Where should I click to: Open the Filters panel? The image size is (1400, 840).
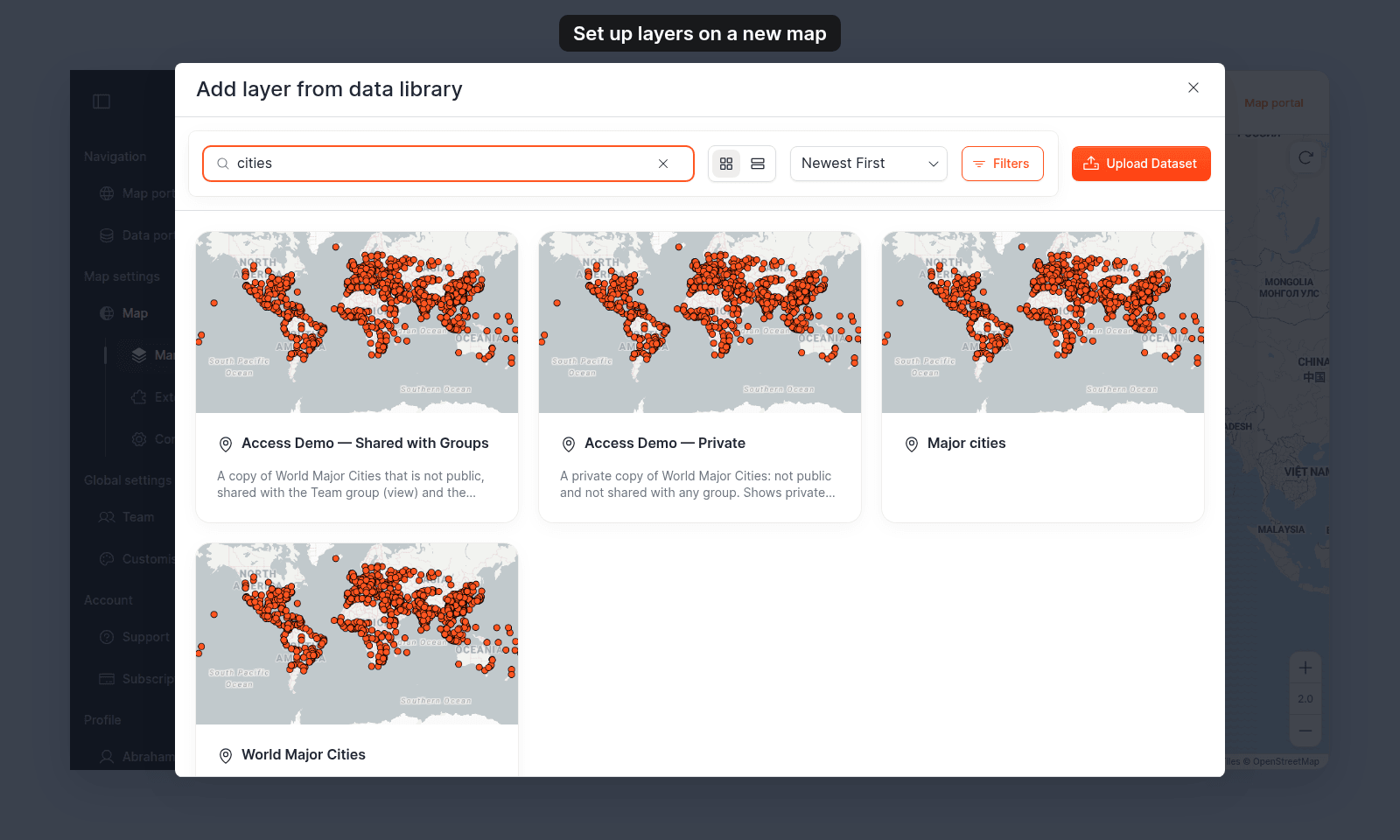pos(1003,164)
